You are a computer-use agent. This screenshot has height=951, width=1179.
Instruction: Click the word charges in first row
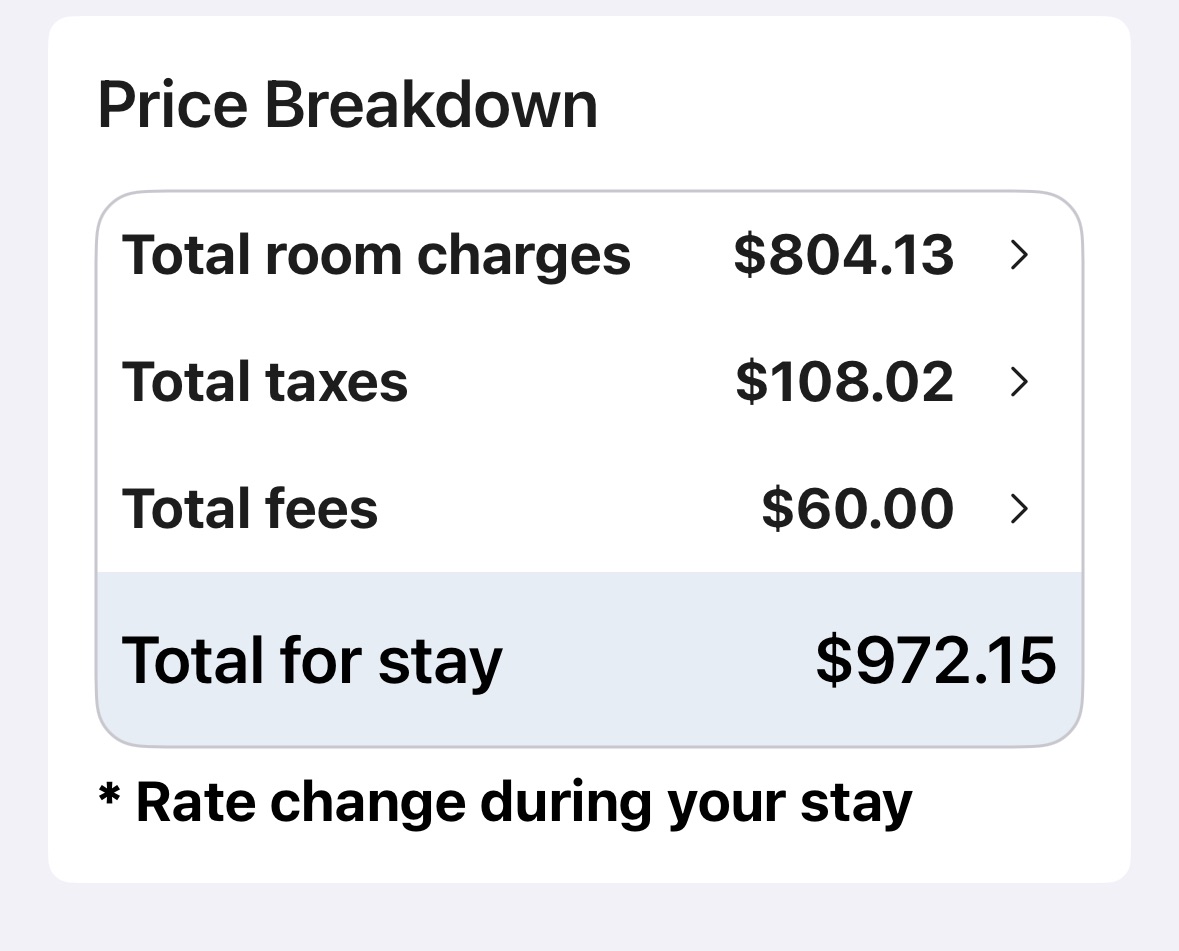524,258
